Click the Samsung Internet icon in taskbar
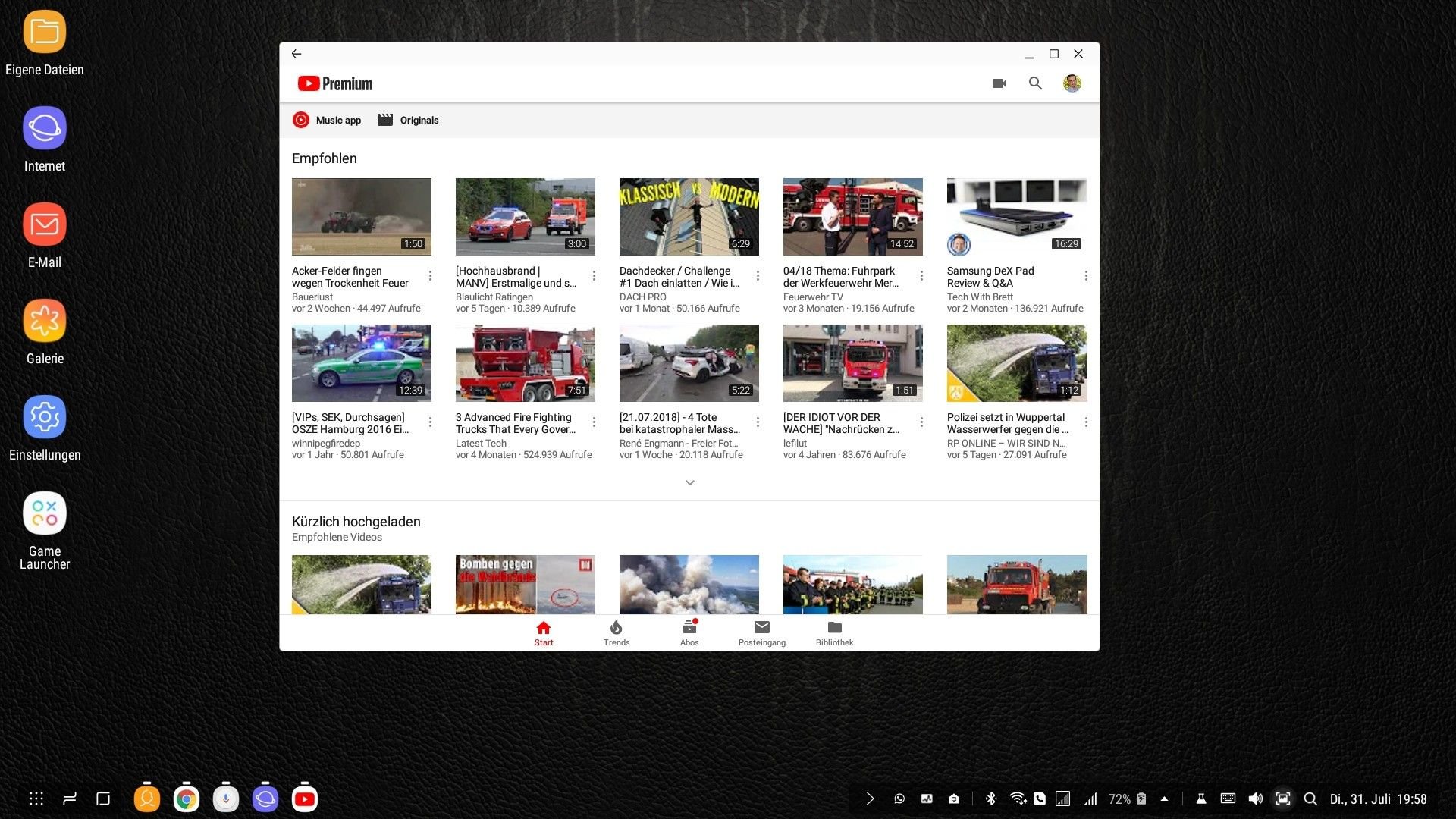This screenshot has width=1456, height=819. [x=265, y=799]
